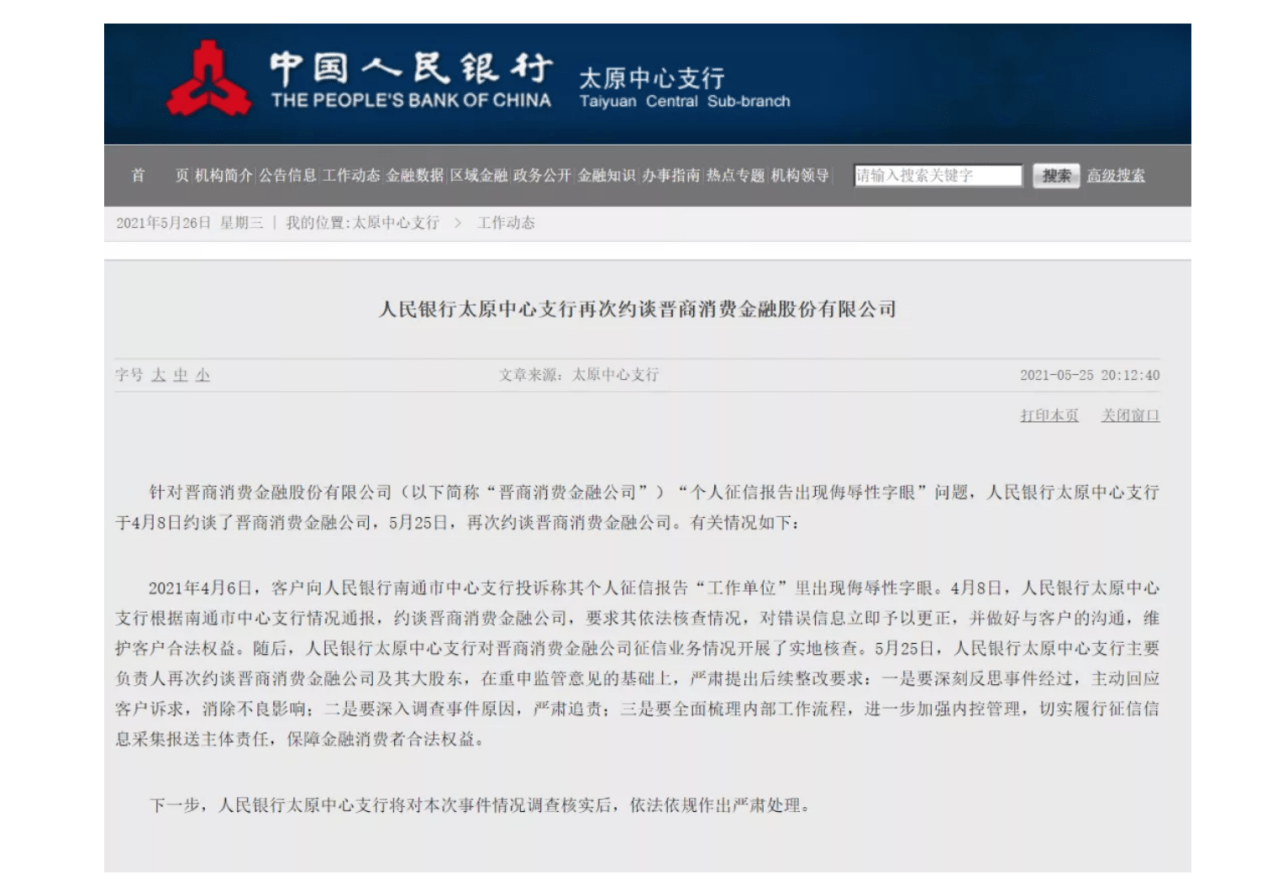Open the 高级搜索 advanced search link
This screenshot has width=1267, height=896.
[x=1116, y=176]
